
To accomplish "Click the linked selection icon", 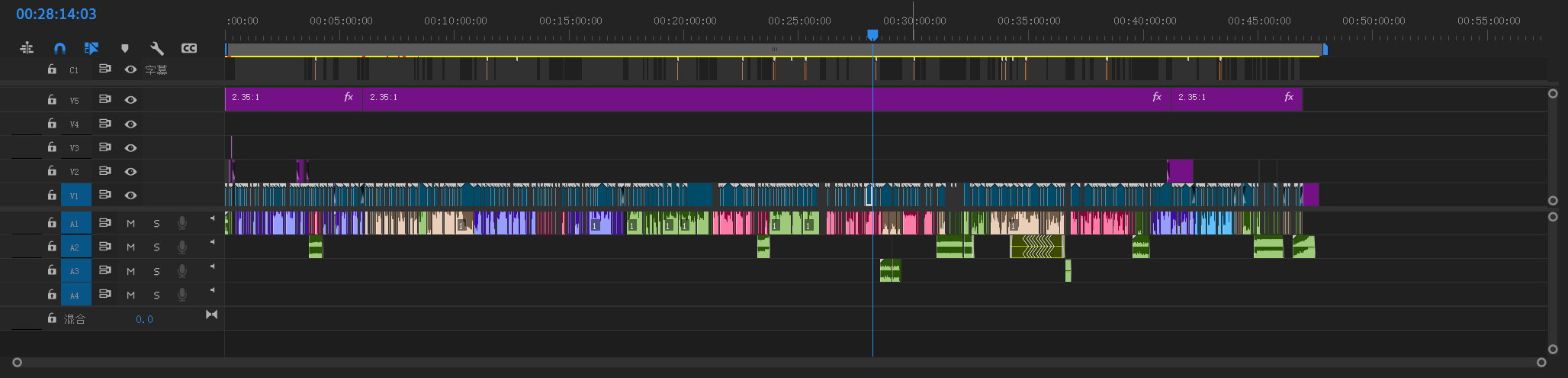I will (92, 48).
